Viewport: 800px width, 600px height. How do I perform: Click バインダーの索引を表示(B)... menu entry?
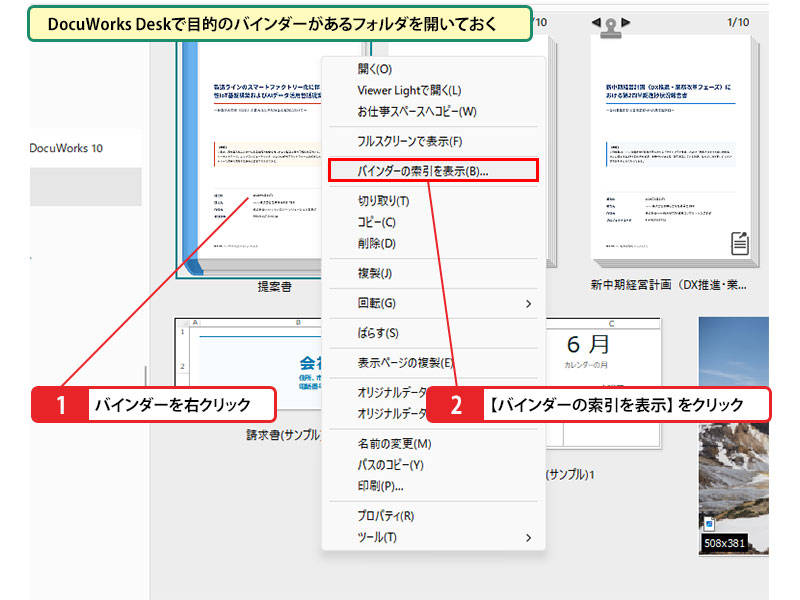(x=433, y=170)
